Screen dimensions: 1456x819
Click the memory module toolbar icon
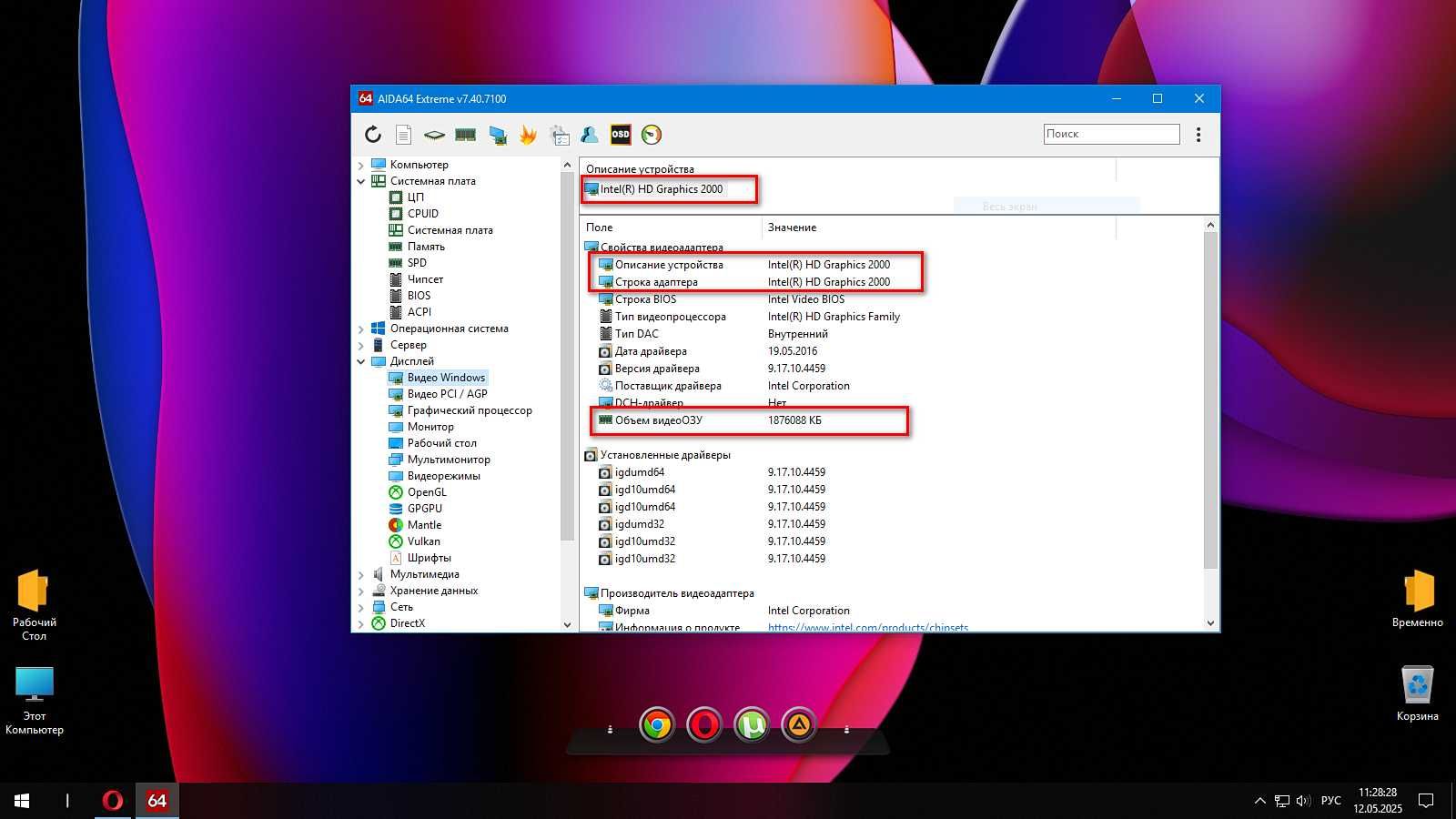pos(465,135)
